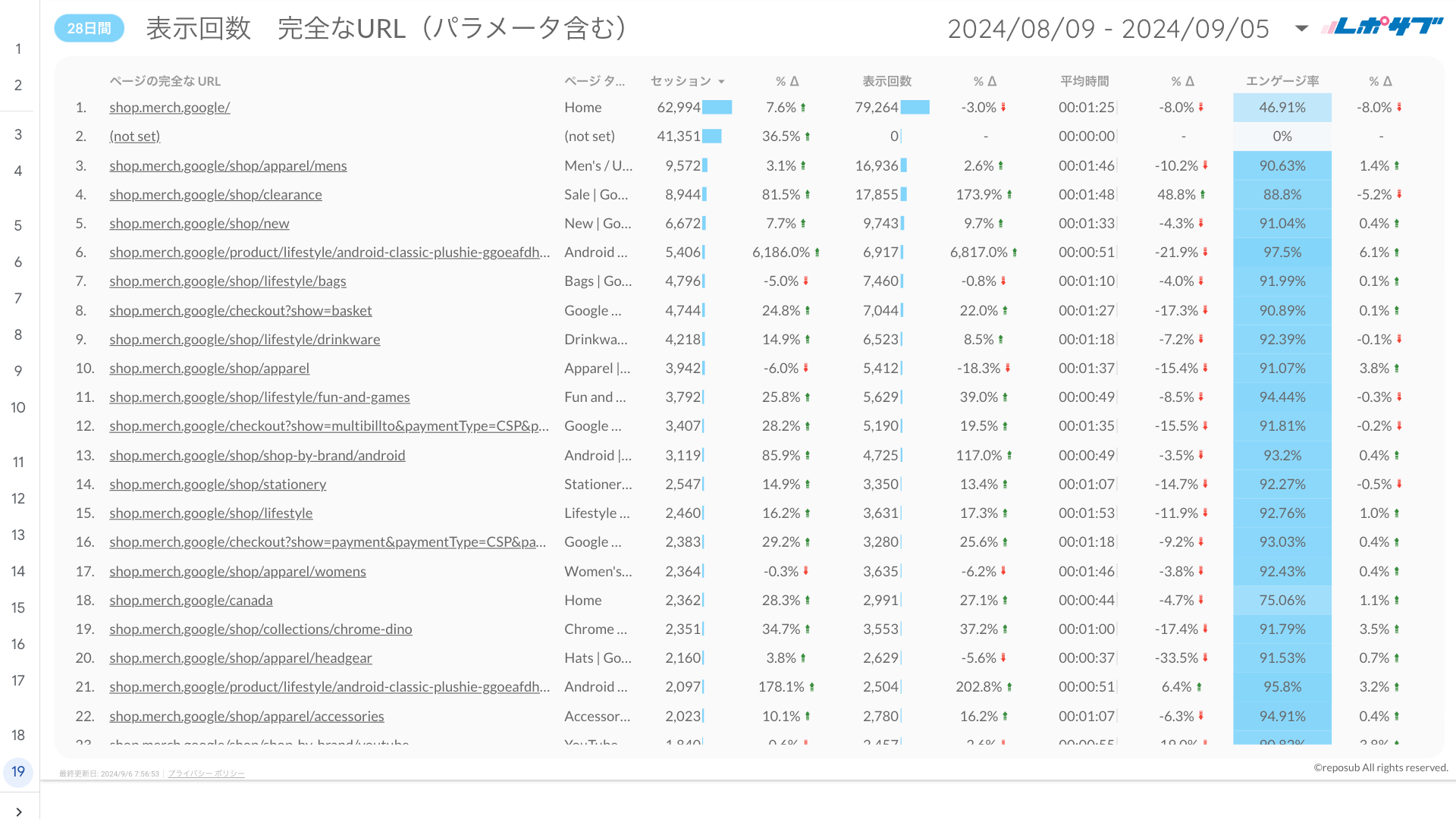Click the 28日間 period badge
The image size is (1456, 819).
coord(89,29)
